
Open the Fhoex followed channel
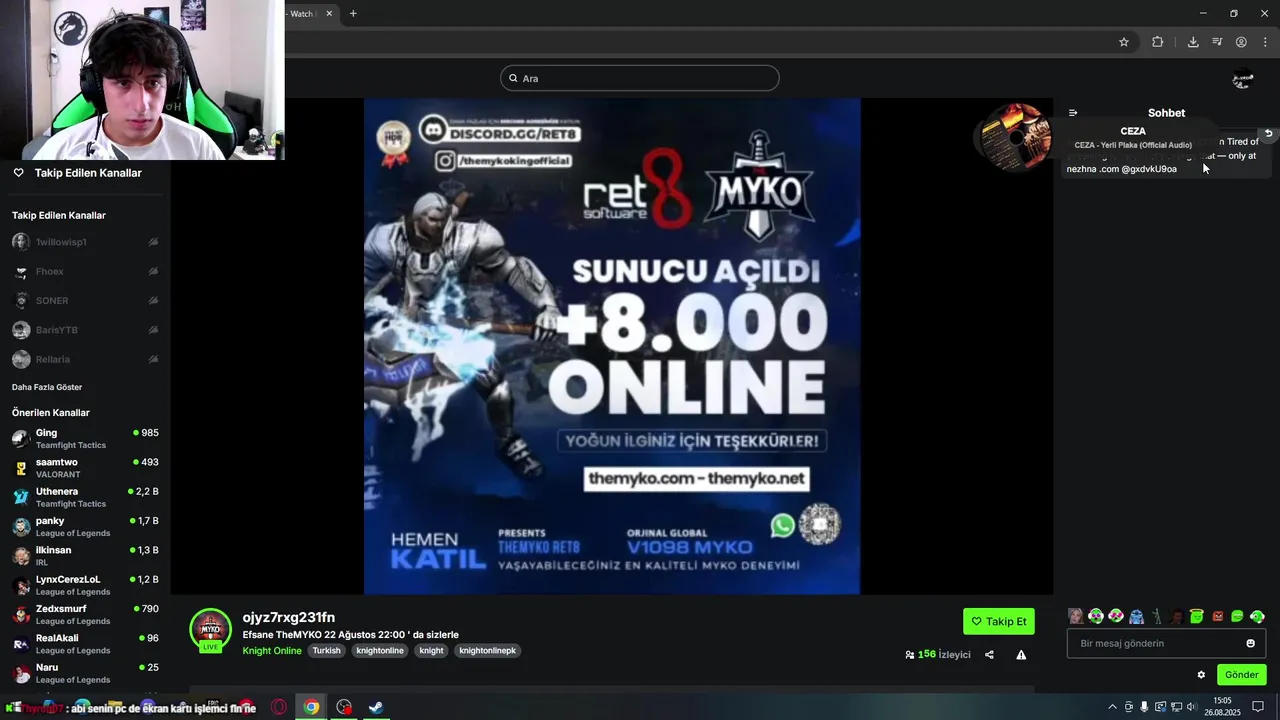click(x=85, y=271)
